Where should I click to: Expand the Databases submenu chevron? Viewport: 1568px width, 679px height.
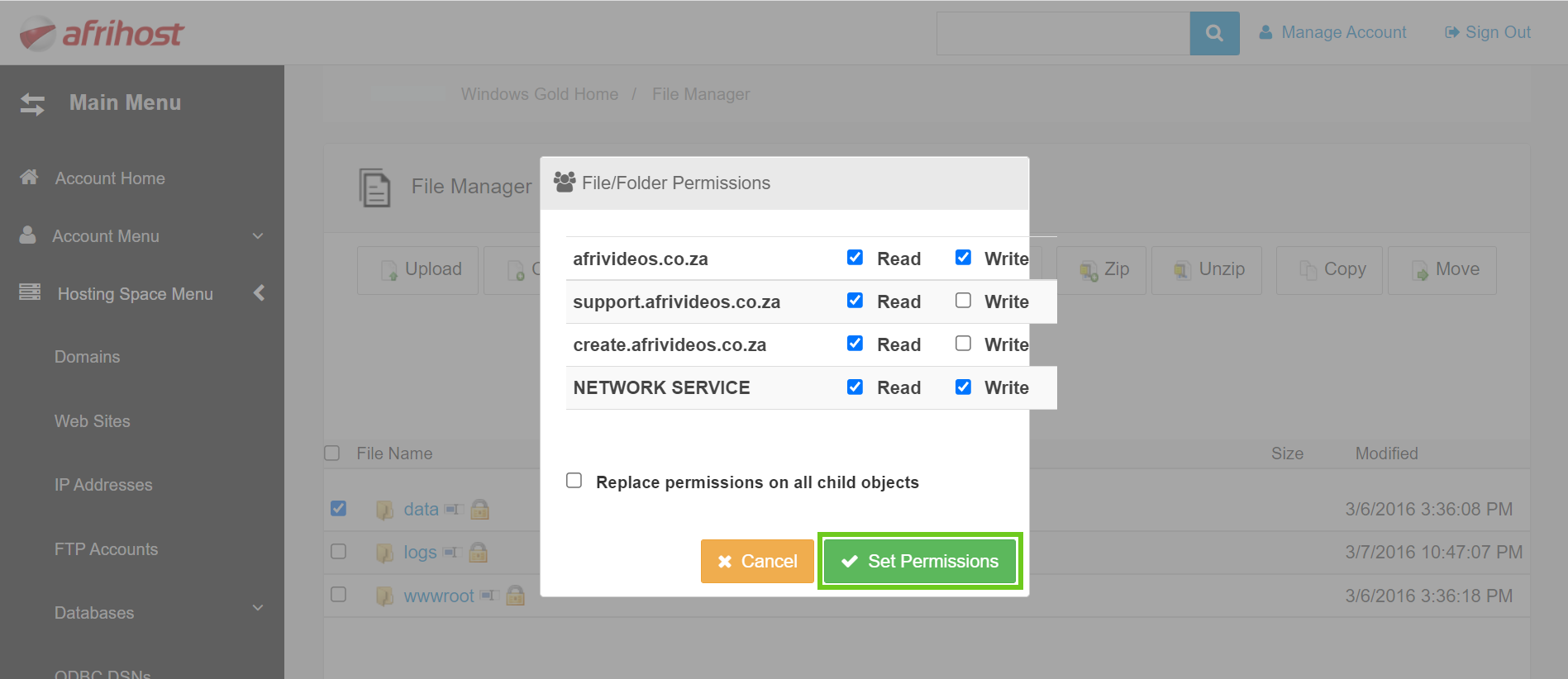point(258,609)
